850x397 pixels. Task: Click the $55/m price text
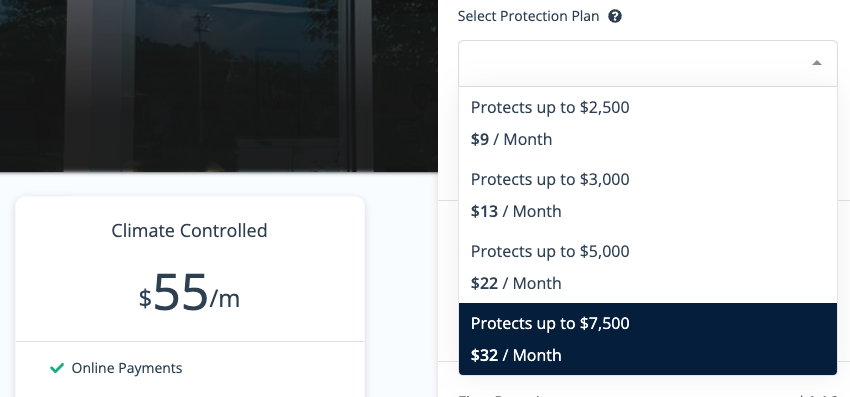[x=189, y=293]
